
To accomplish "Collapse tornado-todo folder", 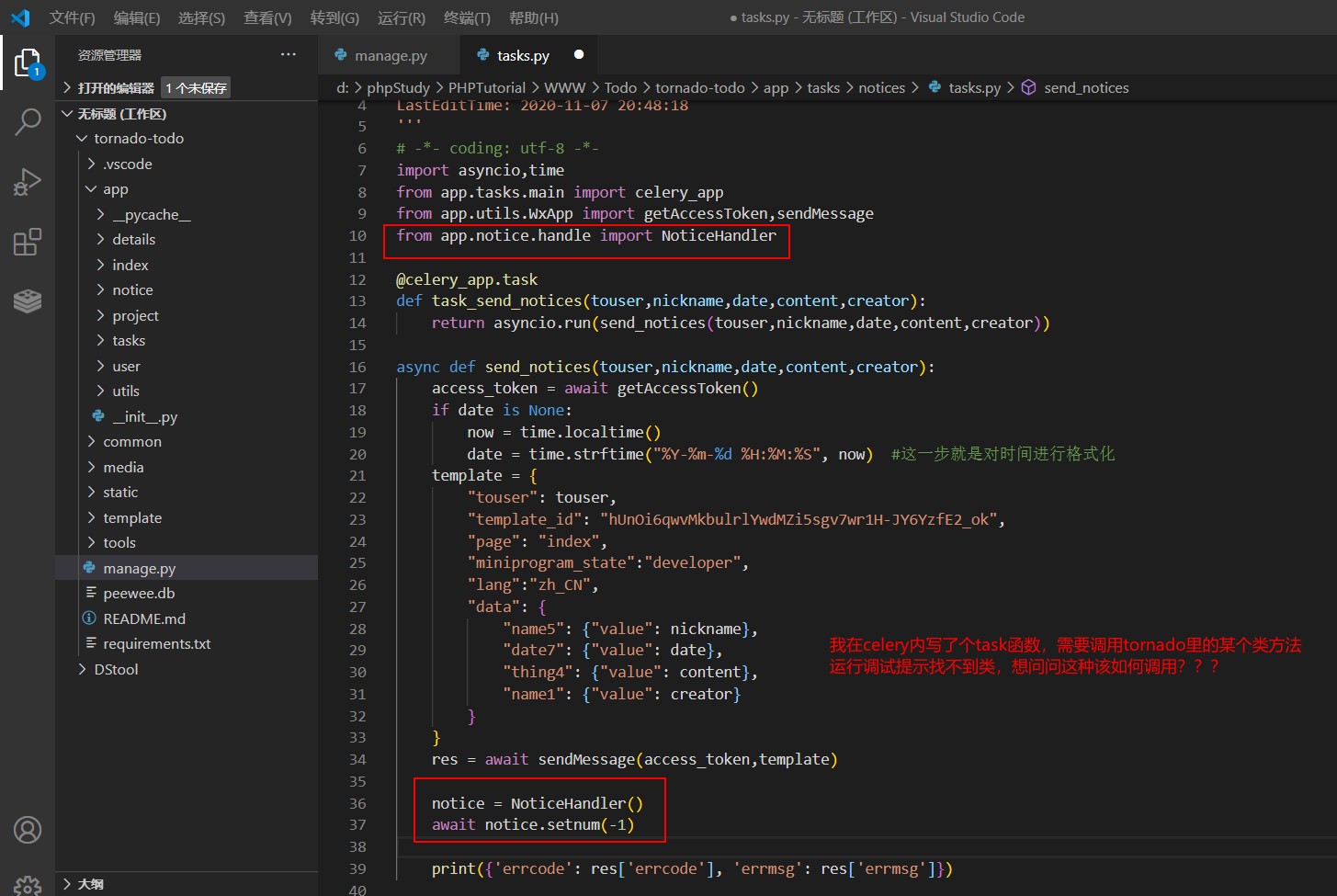I will pyautogui.click(x=139, y=139).
